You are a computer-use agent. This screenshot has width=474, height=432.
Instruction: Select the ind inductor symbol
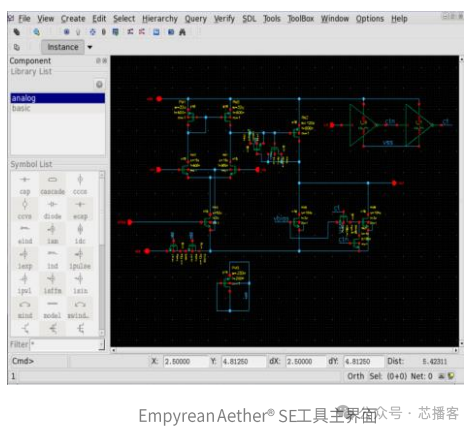point(52,259)
